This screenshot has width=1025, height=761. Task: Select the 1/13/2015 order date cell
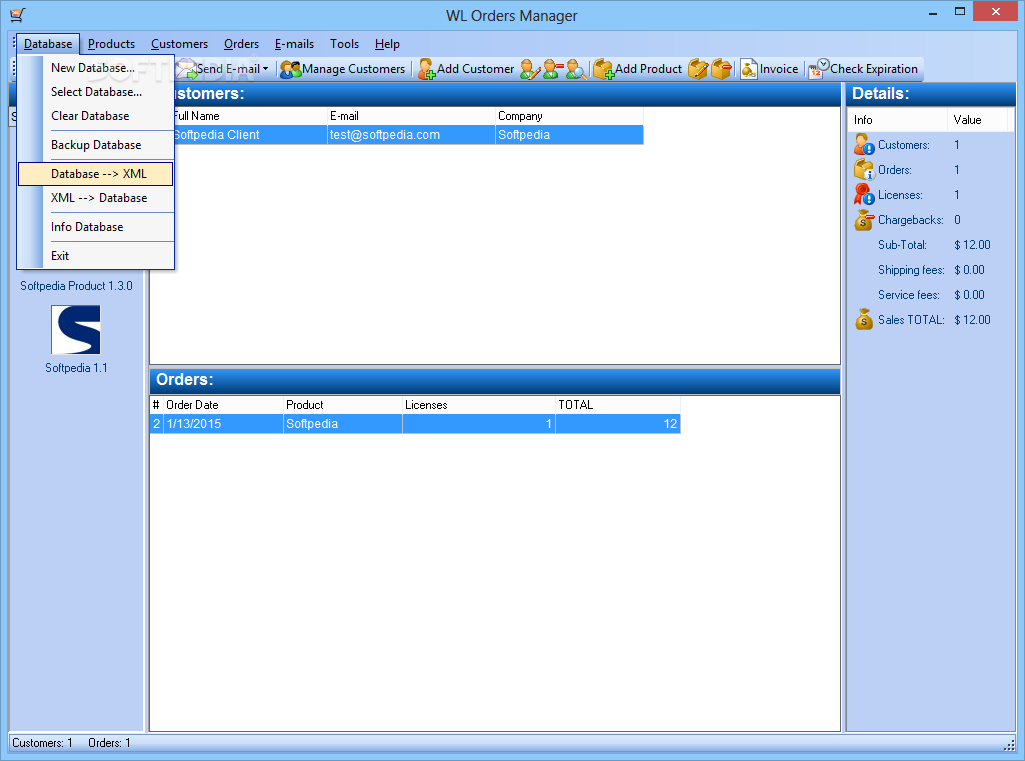pos(223,424)
